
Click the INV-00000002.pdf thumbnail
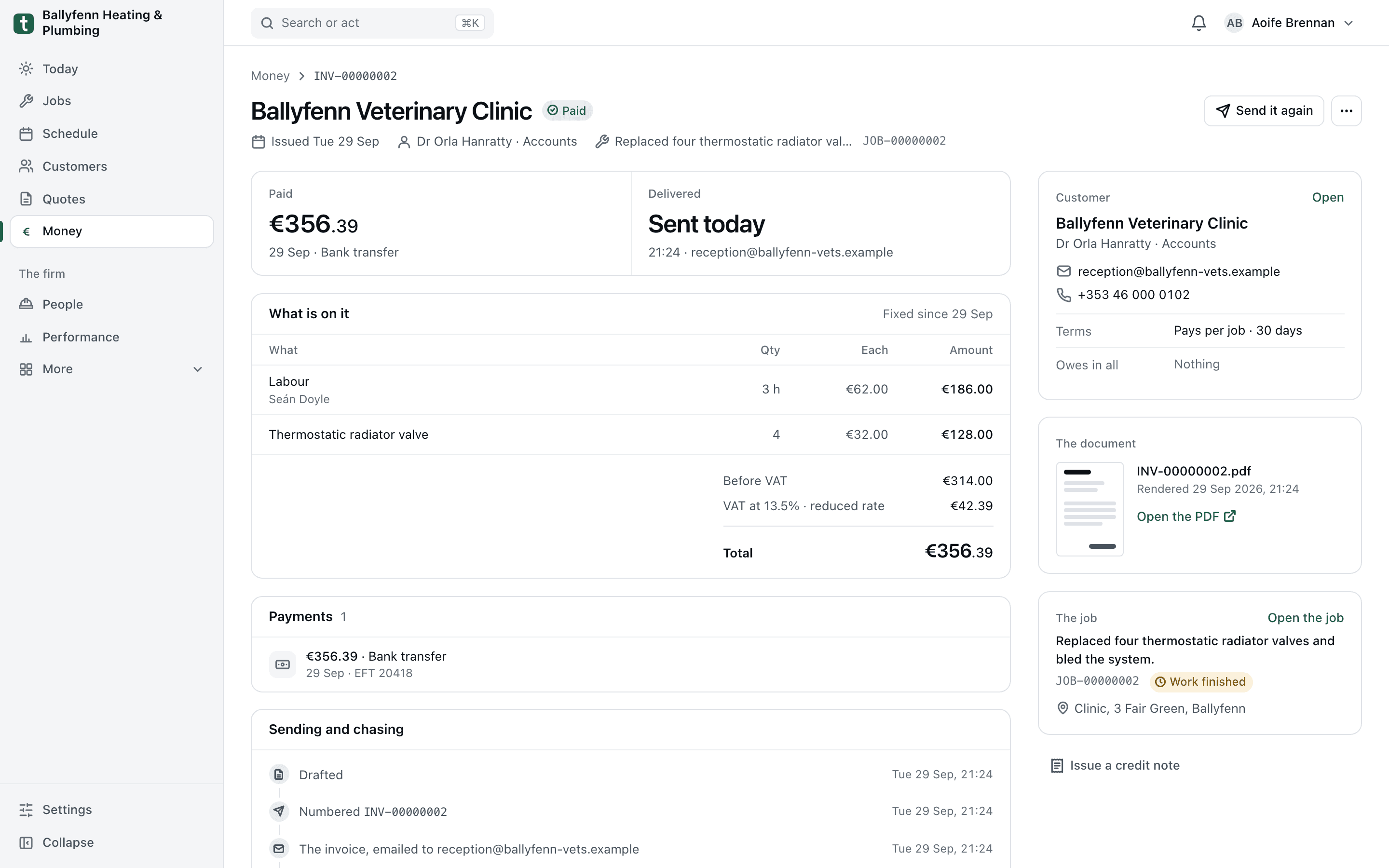(x=1089, y=509)
